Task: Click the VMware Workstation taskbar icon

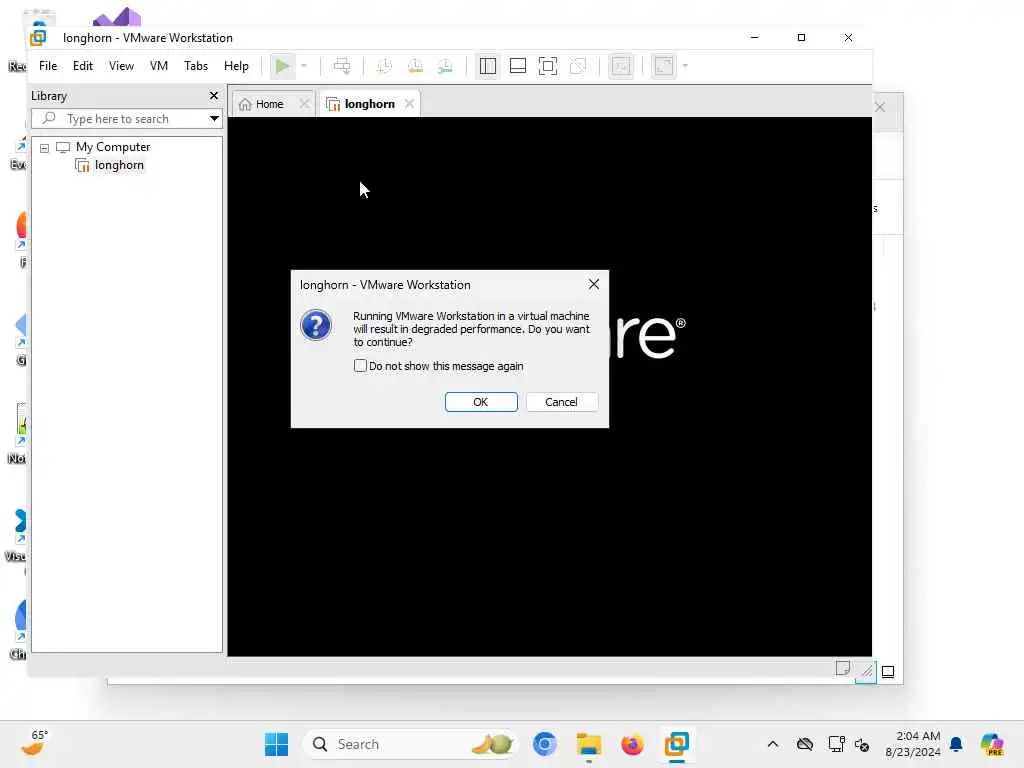Action: [x=677, y=744]
